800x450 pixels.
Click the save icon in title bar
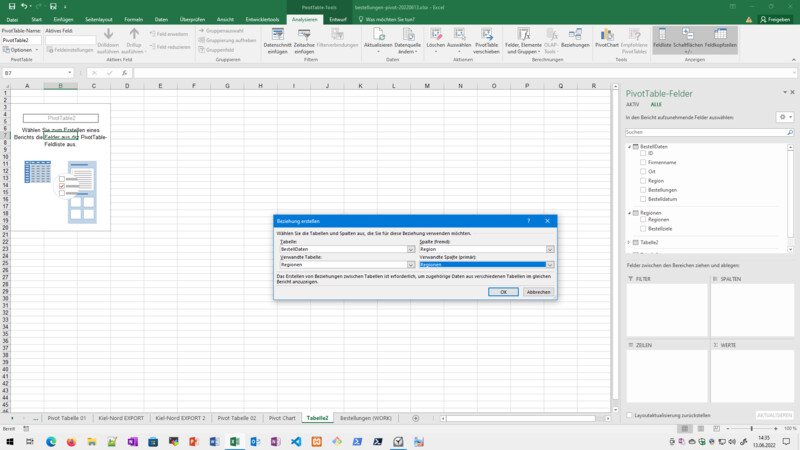12,6
